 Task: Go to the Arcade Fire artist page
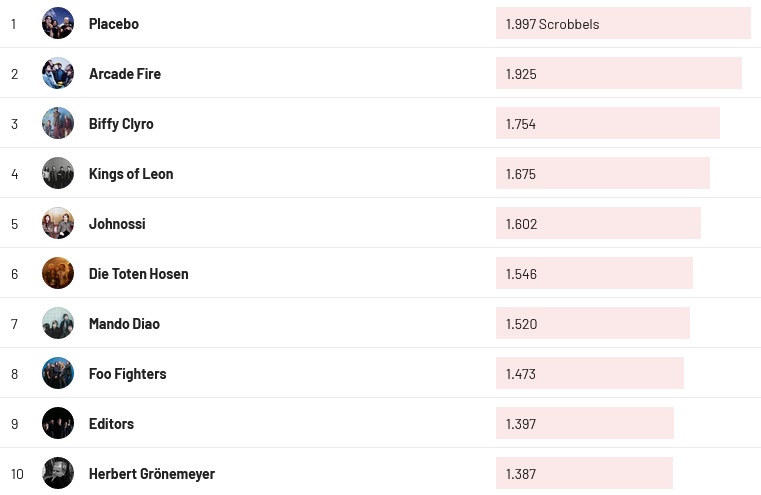[x=124, y=74]
